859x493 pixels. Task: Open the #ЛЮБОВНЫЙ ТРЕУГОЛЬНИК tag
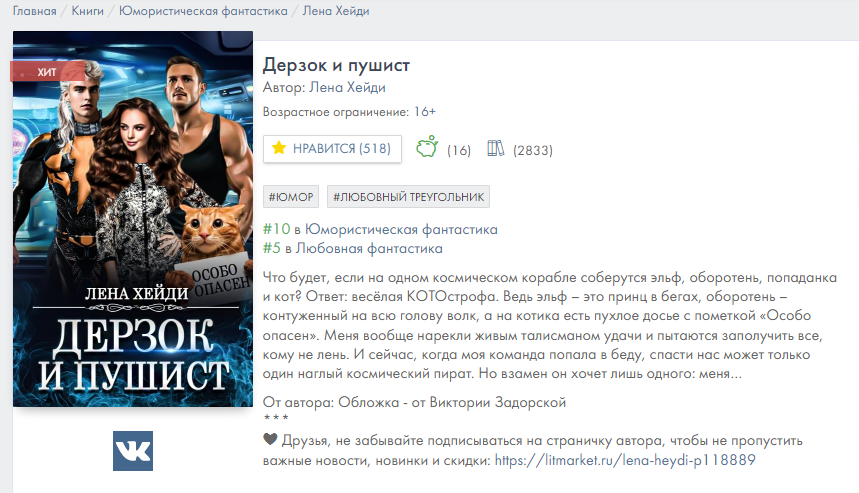tap(408, 197)
